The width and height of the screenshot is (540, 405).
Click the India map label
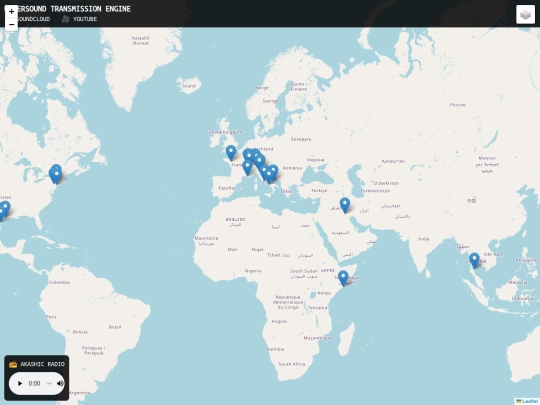point(424,239)
